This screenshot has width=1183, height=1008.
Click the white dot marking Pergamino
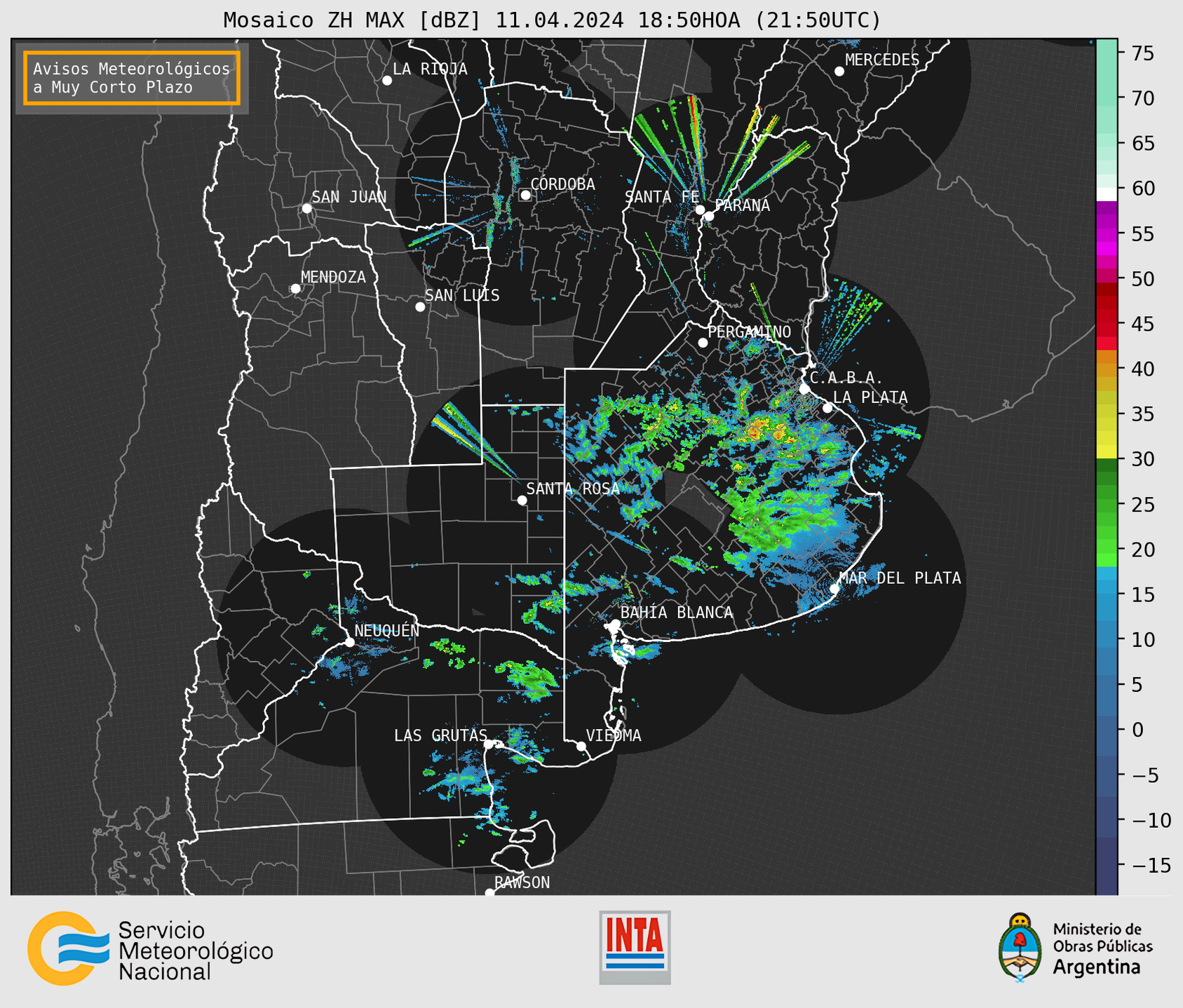point(703,343)
